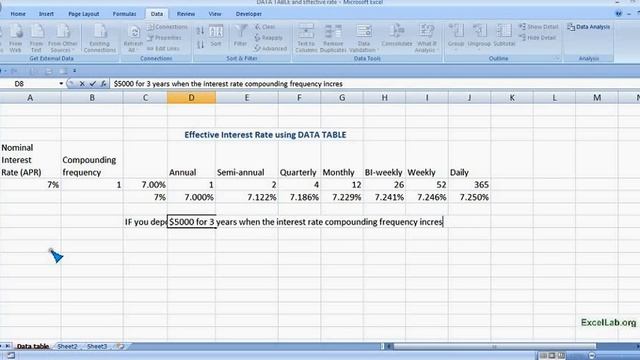Click cell containing 365
Screen dimensions: 640x360
[x=469, y=185]
